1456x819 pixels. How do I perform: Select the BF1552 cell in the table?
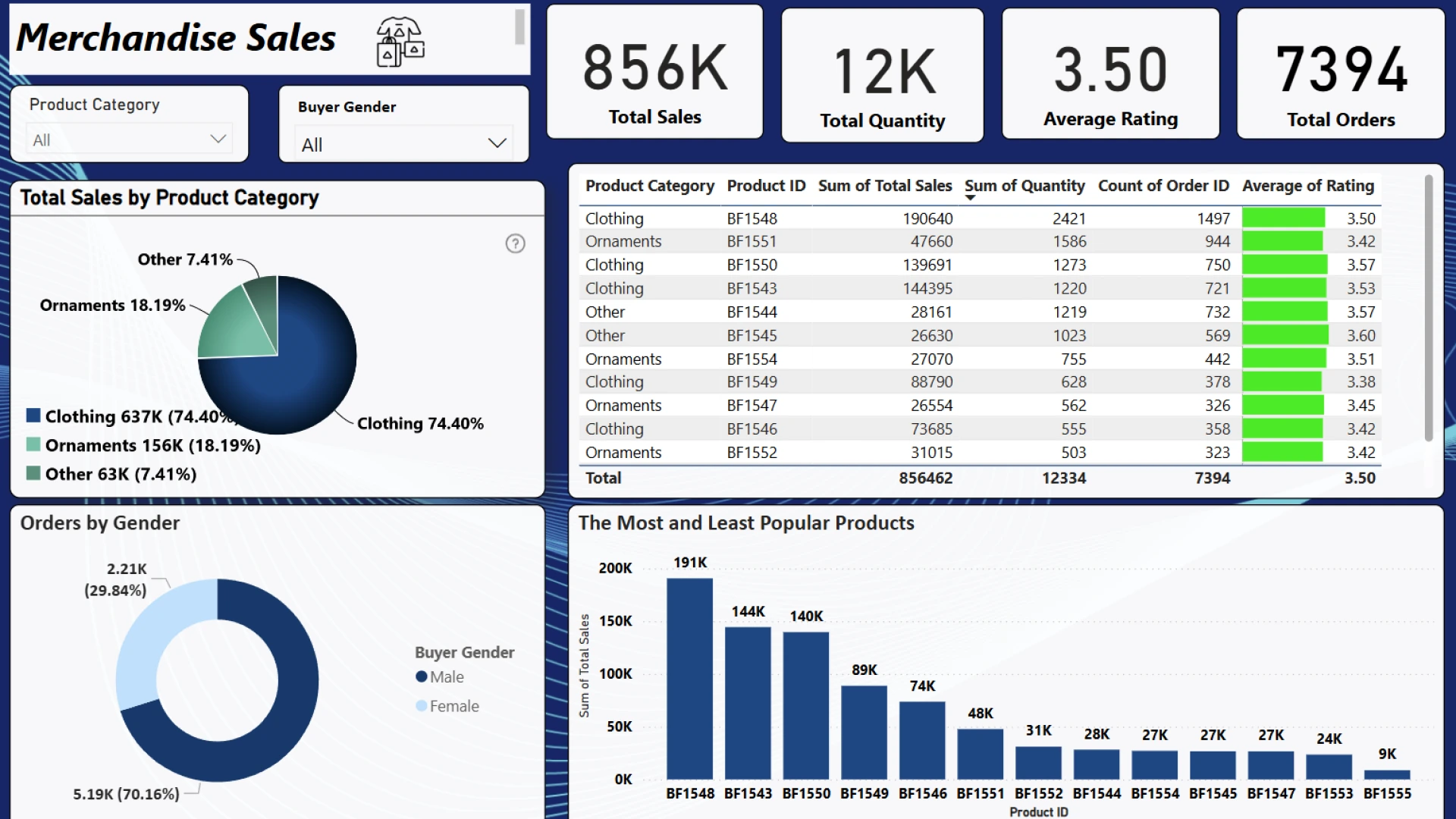click(x=752, y=452)
